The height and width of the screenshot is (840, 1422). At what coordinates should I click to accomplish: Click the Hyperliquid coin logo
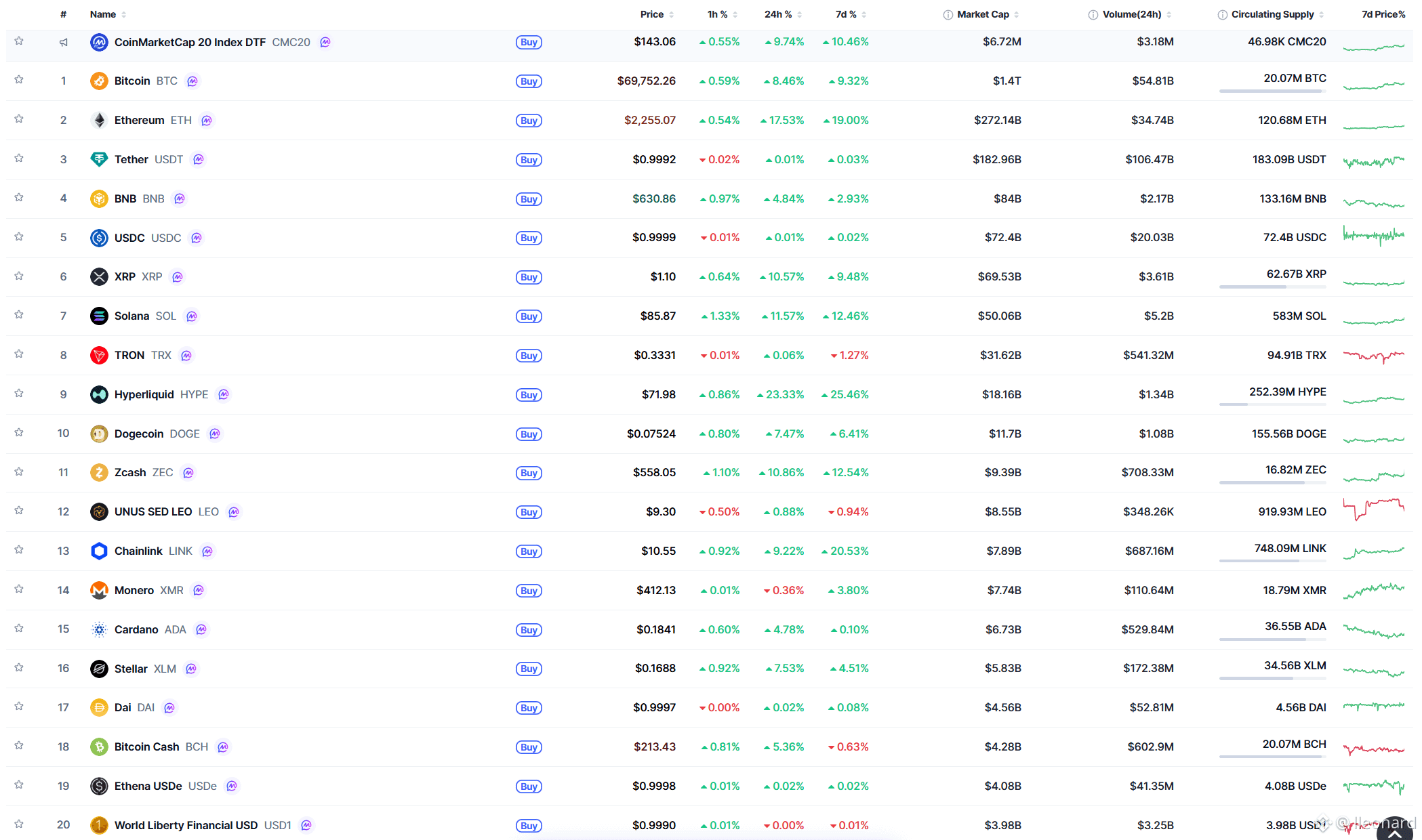pos(99,395)
